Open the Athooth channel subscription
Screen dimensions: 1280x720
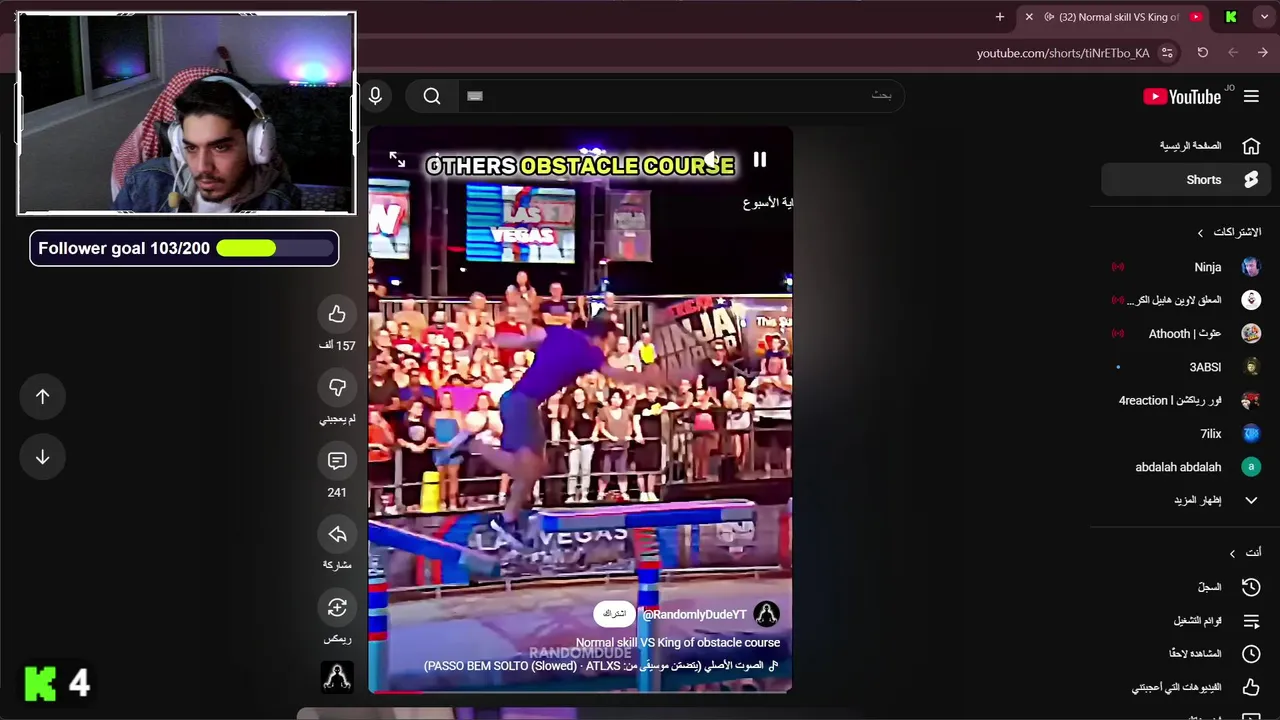(1185, 334)
